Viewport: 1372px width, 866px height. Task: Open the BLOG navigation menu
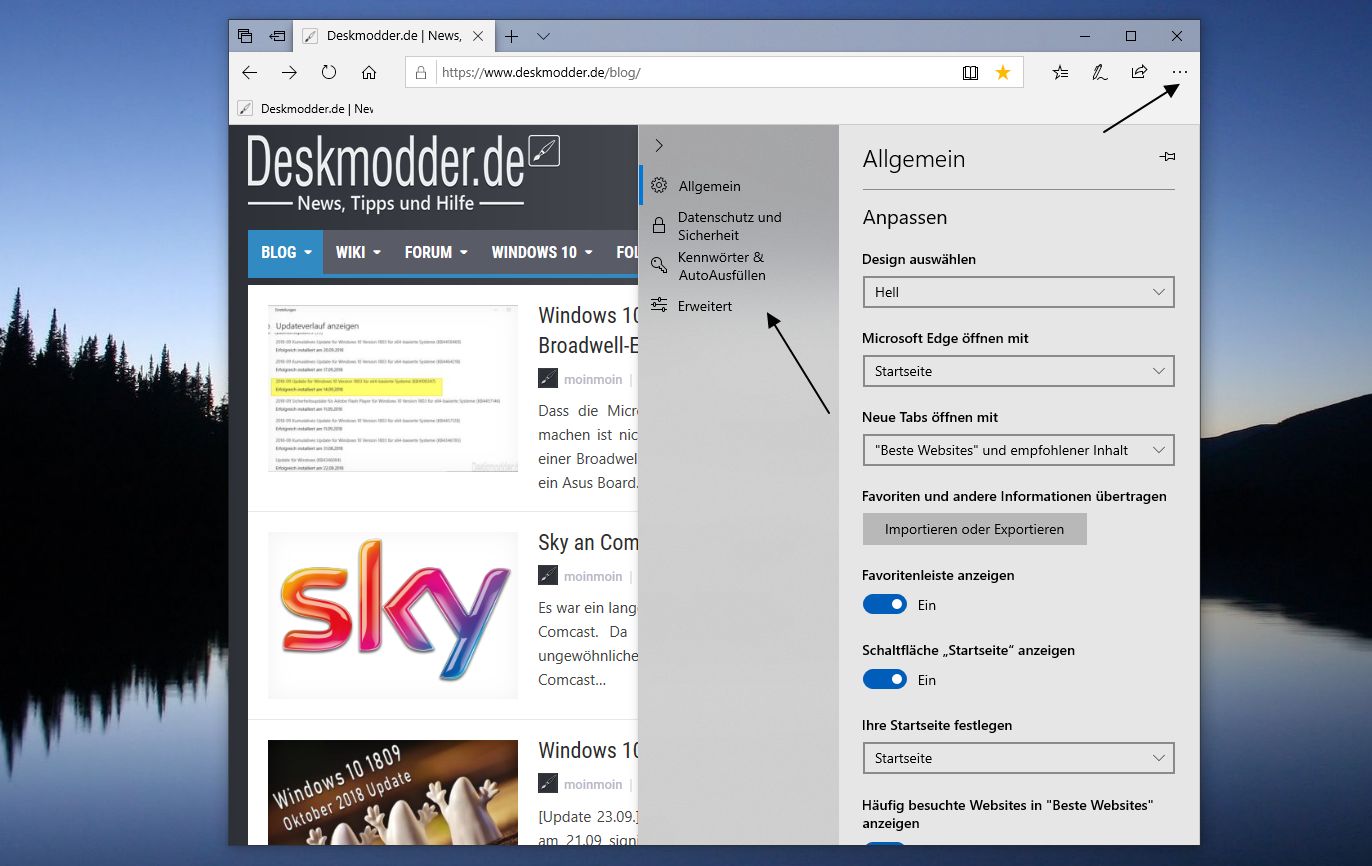[286, 252]
